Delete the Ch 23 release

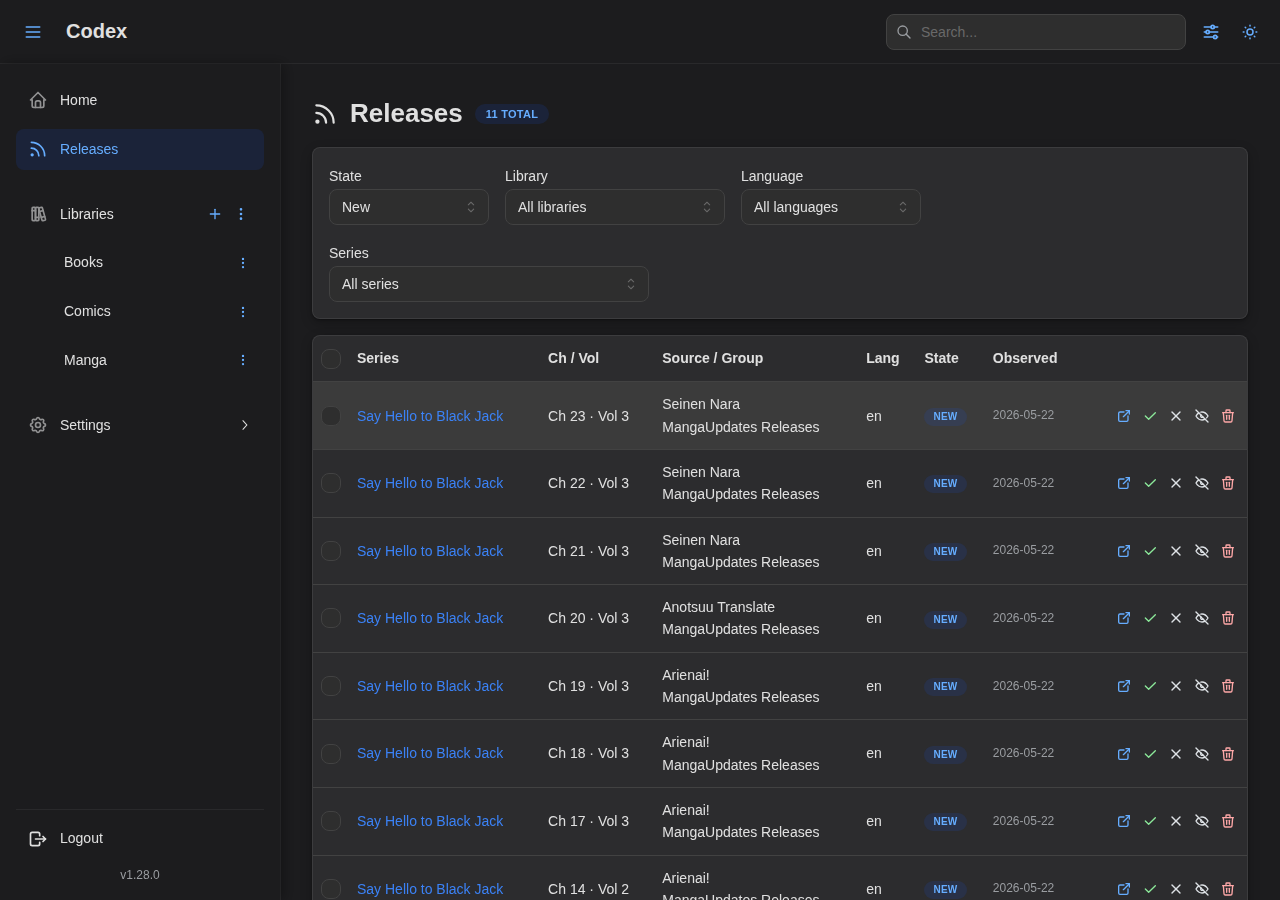tap(1228, 416)
